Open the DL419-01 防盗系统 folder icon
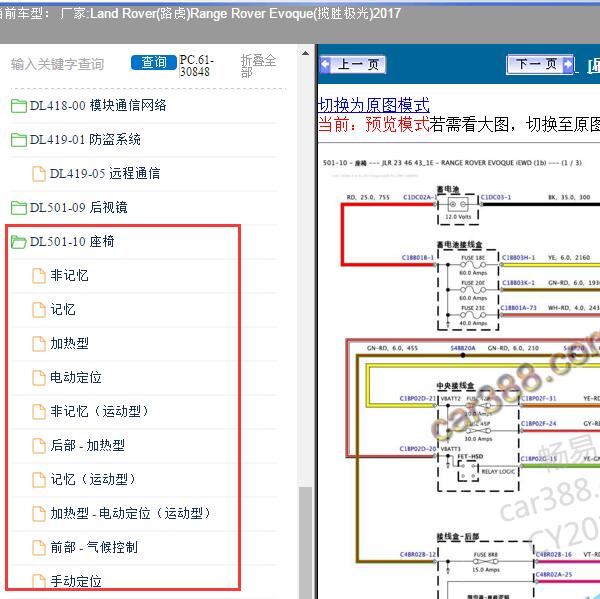The width and height of the screenshot is (600, 599). (18, 140)
